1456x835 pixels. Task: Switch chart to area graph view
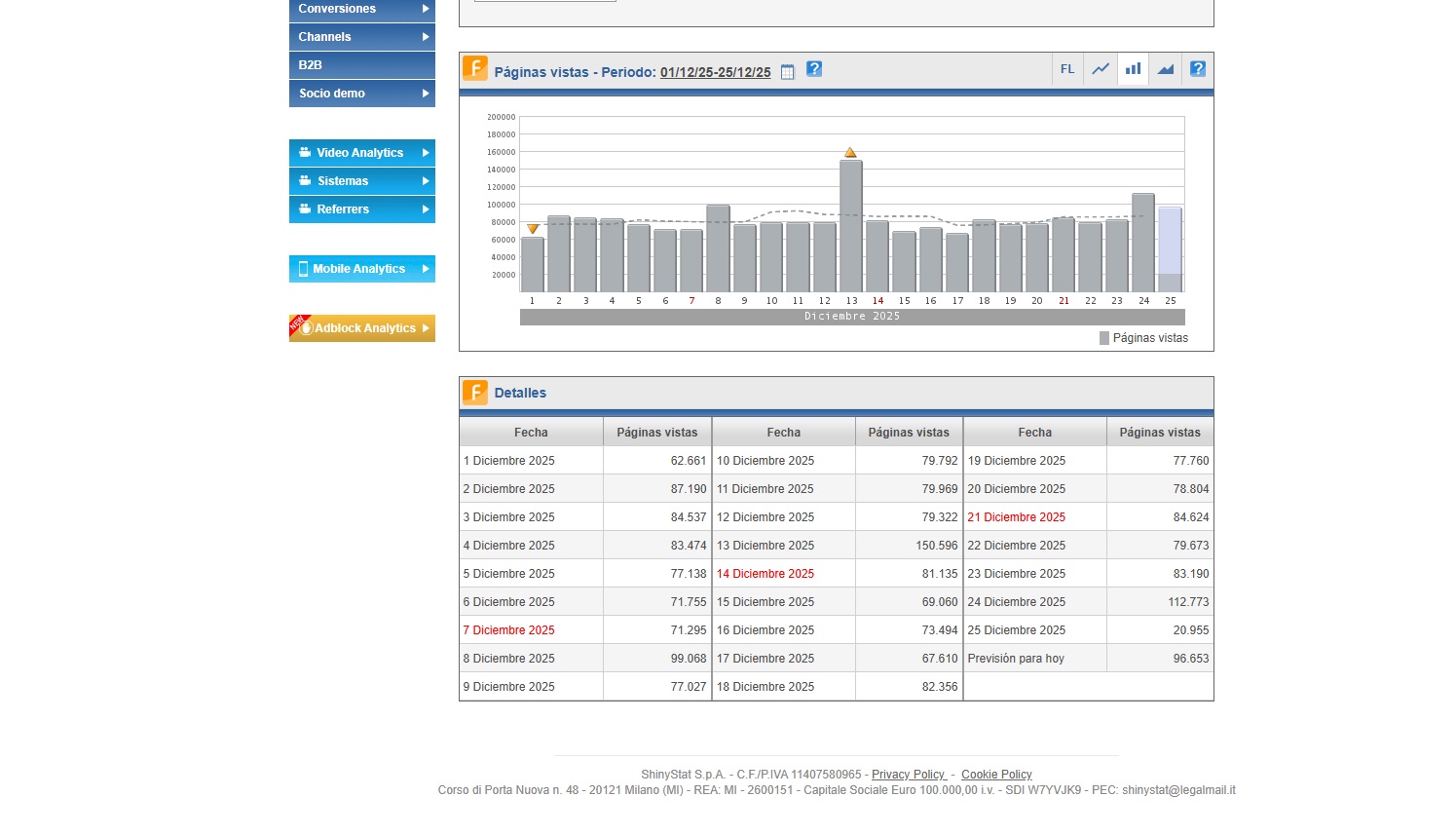(1165, 69)
